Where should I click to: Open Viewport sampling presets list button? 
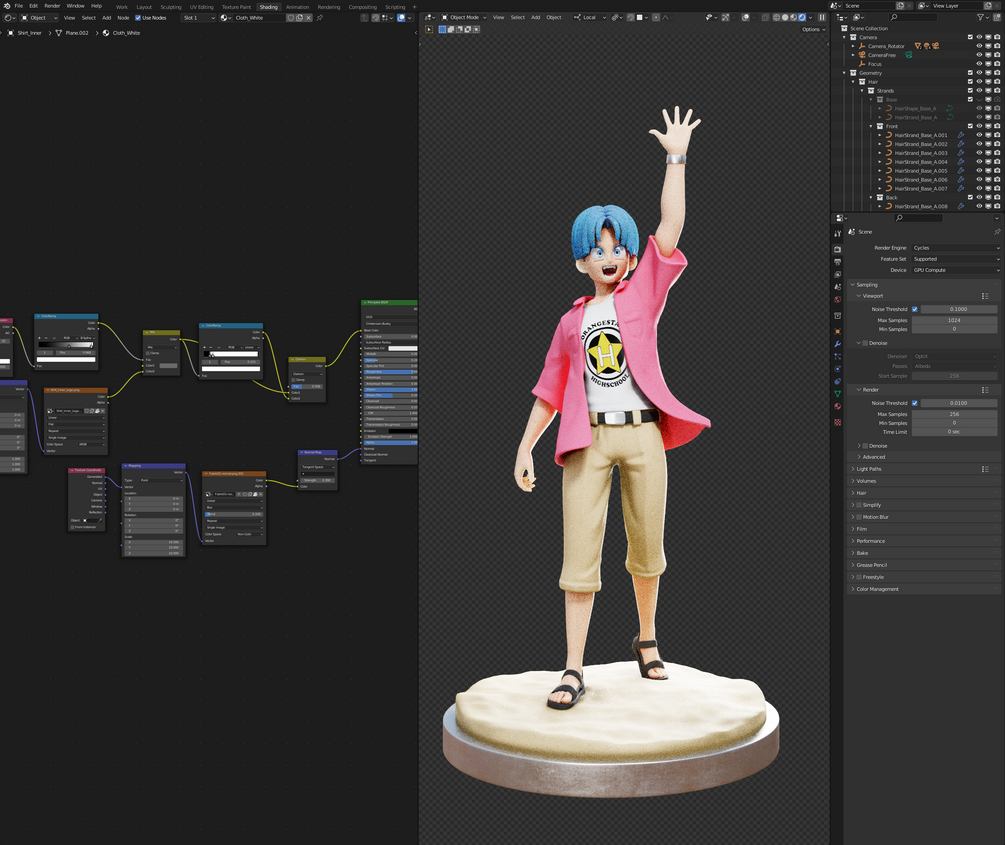tap(985, 296)
